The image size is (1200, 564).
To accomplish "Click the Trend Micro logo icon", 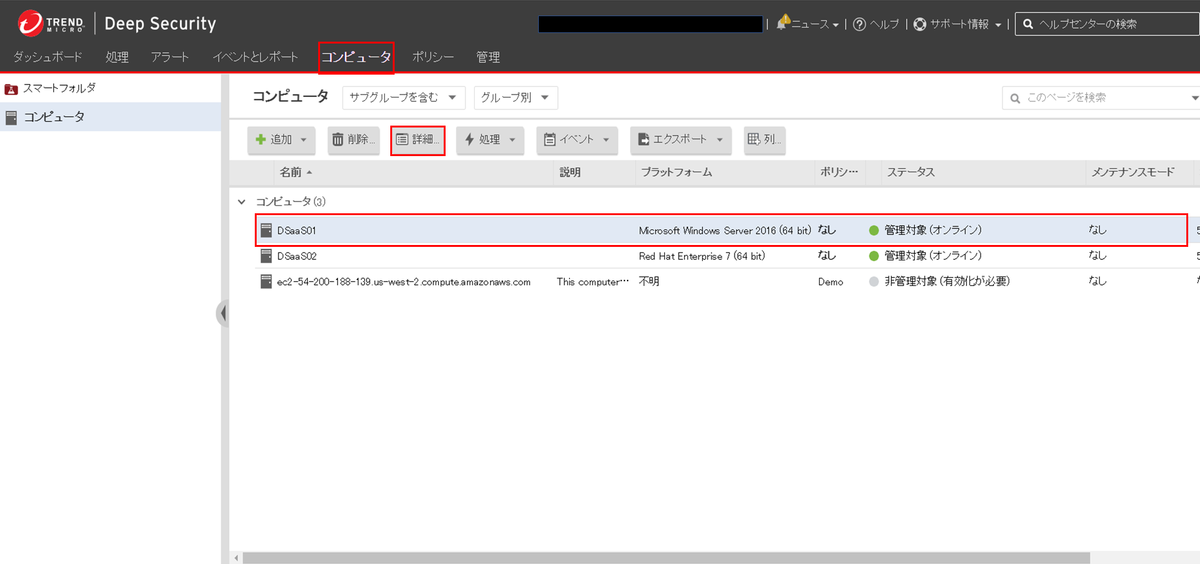I will [30, 23].
